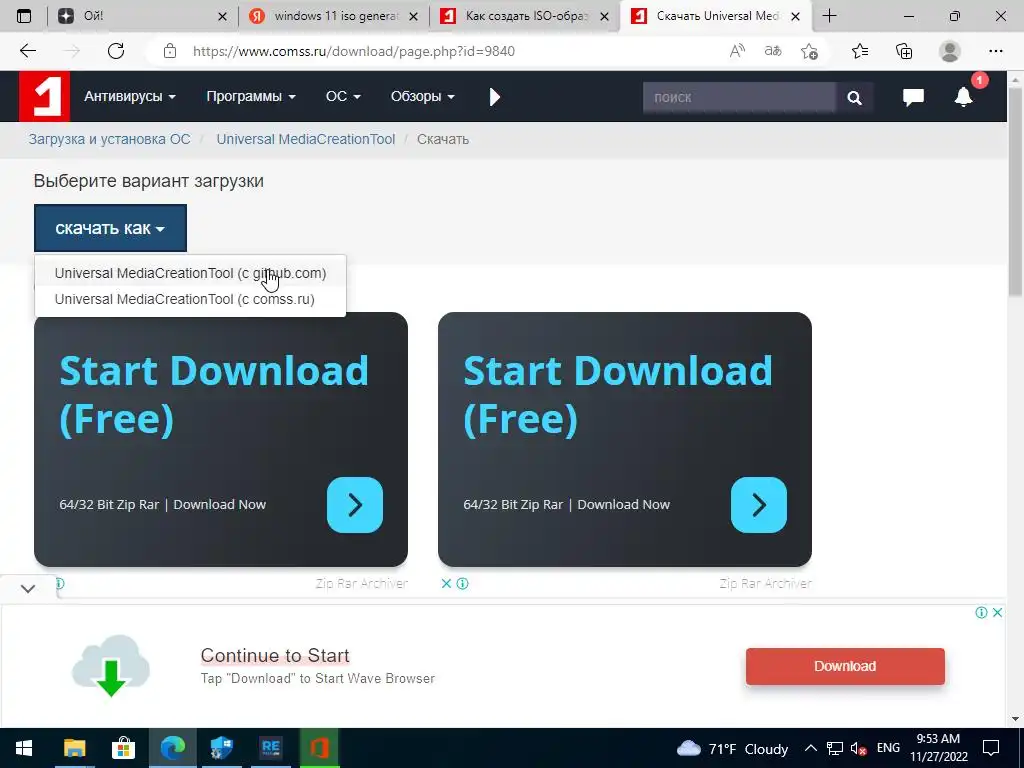
Task: Click the address bar URL
Action: (354, 51)
